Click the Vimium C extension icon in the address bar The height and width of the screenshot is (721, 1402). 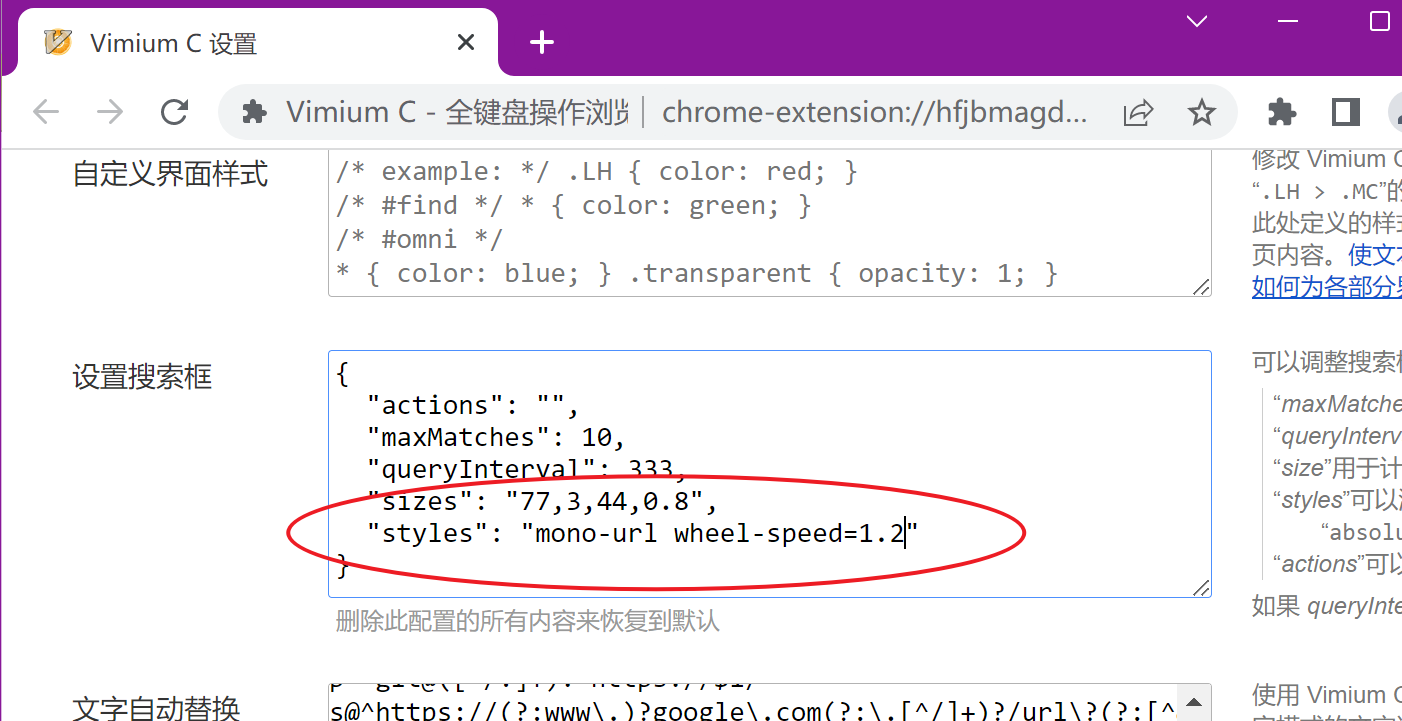[254, 112]
